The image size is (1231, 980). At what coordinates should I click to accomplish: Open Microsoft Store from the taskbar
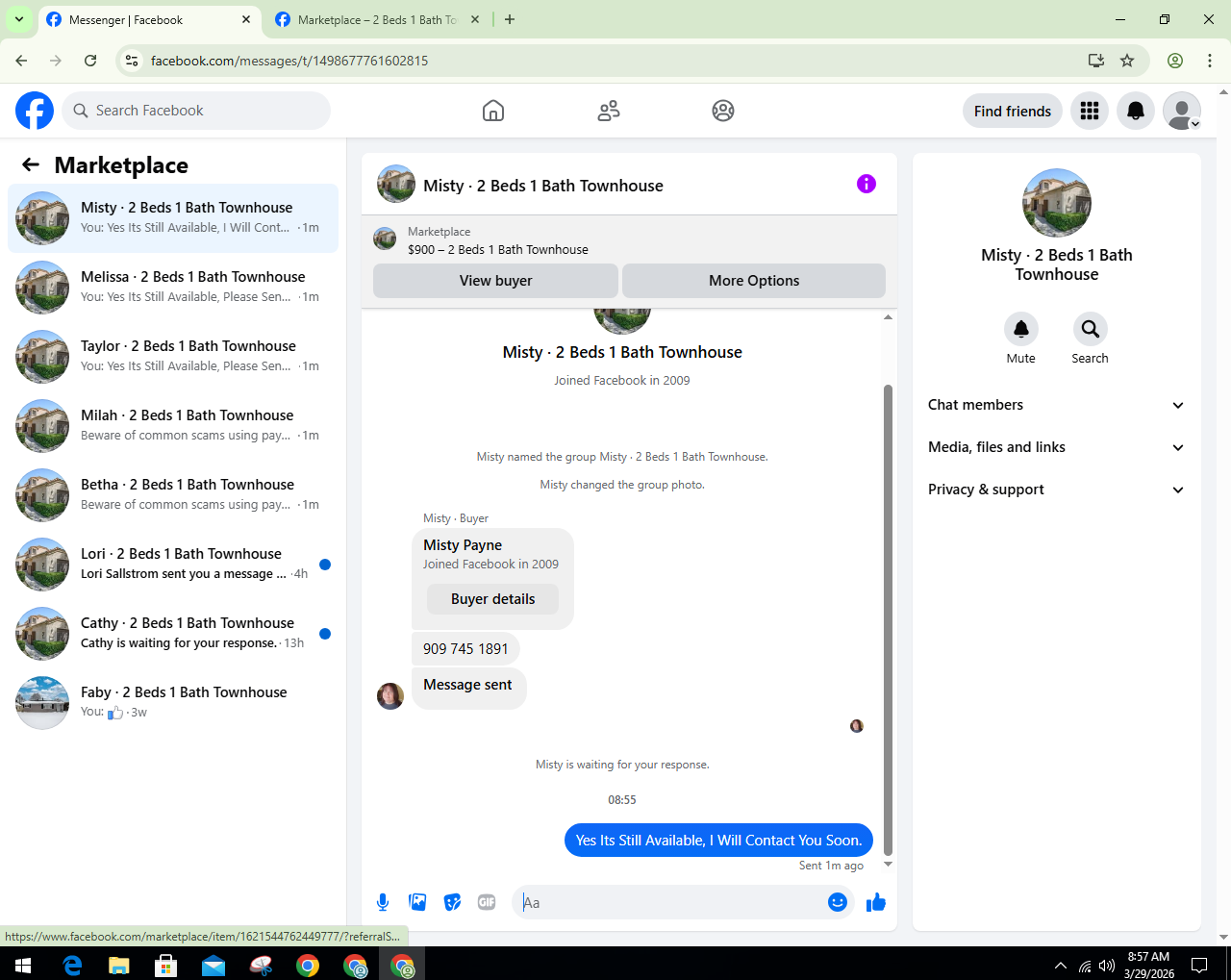coord(166,965)
